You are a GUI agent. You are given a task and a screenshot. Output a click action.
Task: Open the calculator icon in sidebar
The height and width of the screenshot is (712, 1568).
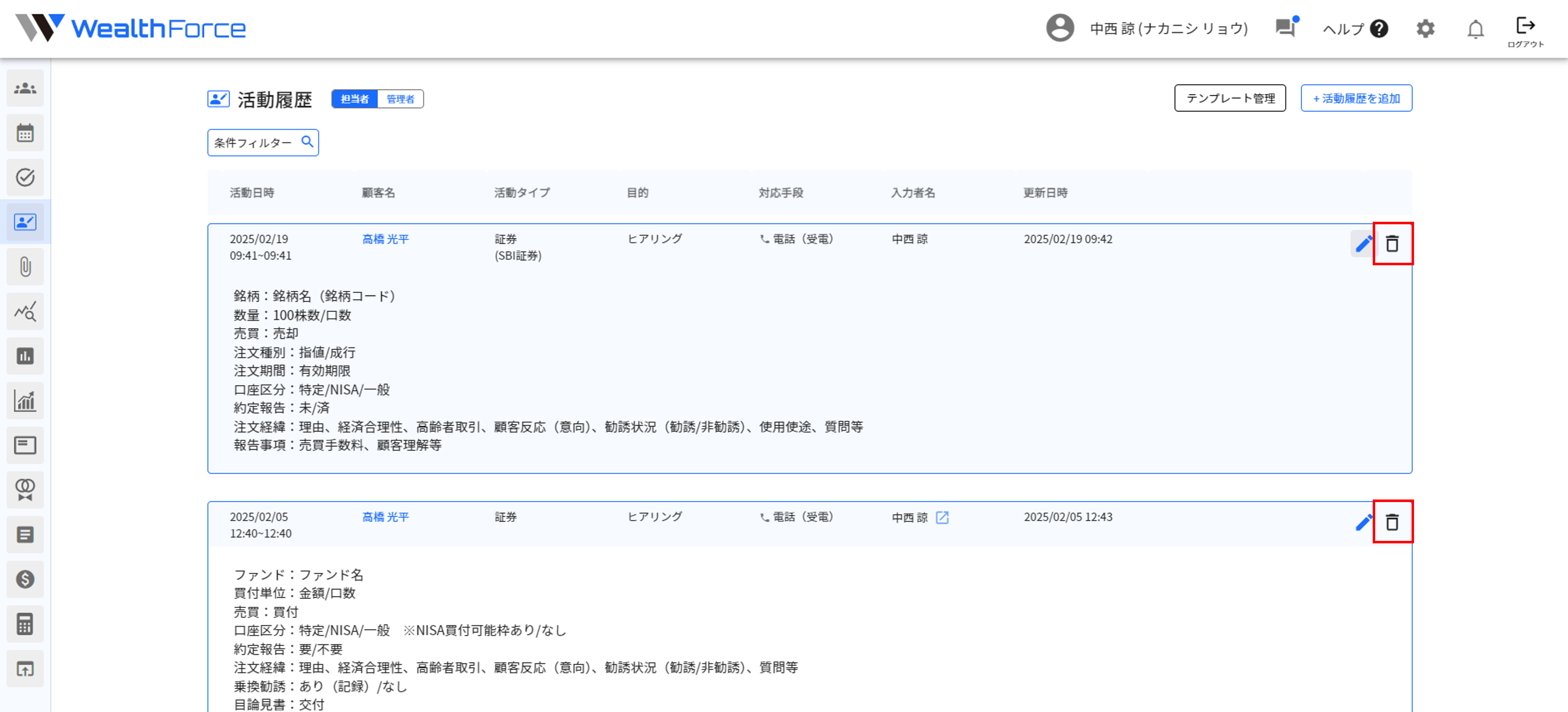(x=25, y=624)
